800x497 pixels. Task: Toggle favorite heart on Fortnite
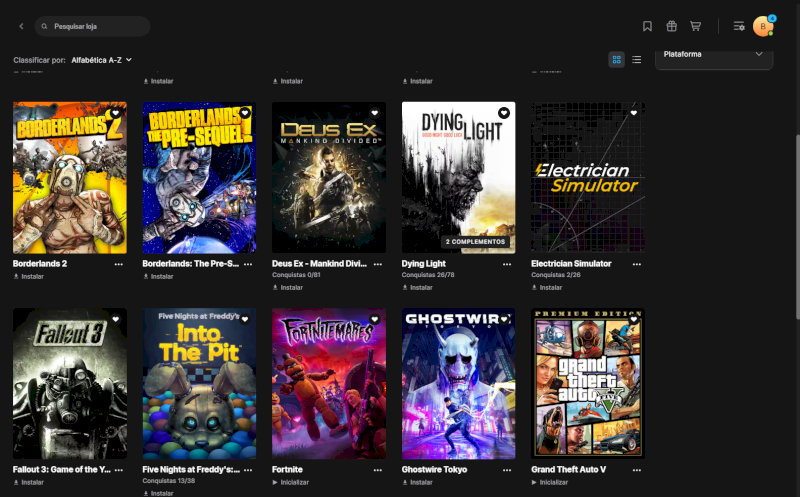point(374,319)
